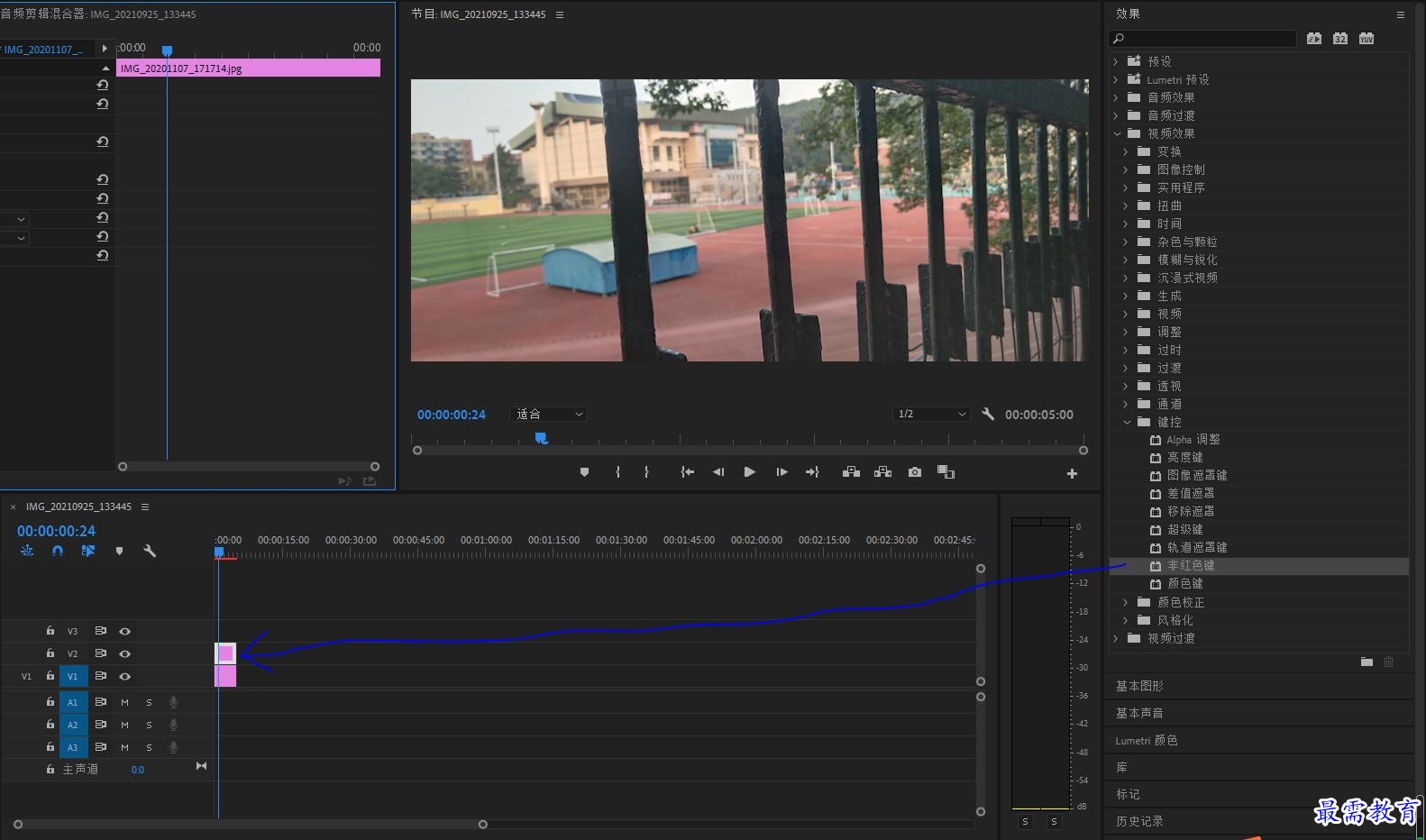Click the timeline playhead marker

coord(219,552)
